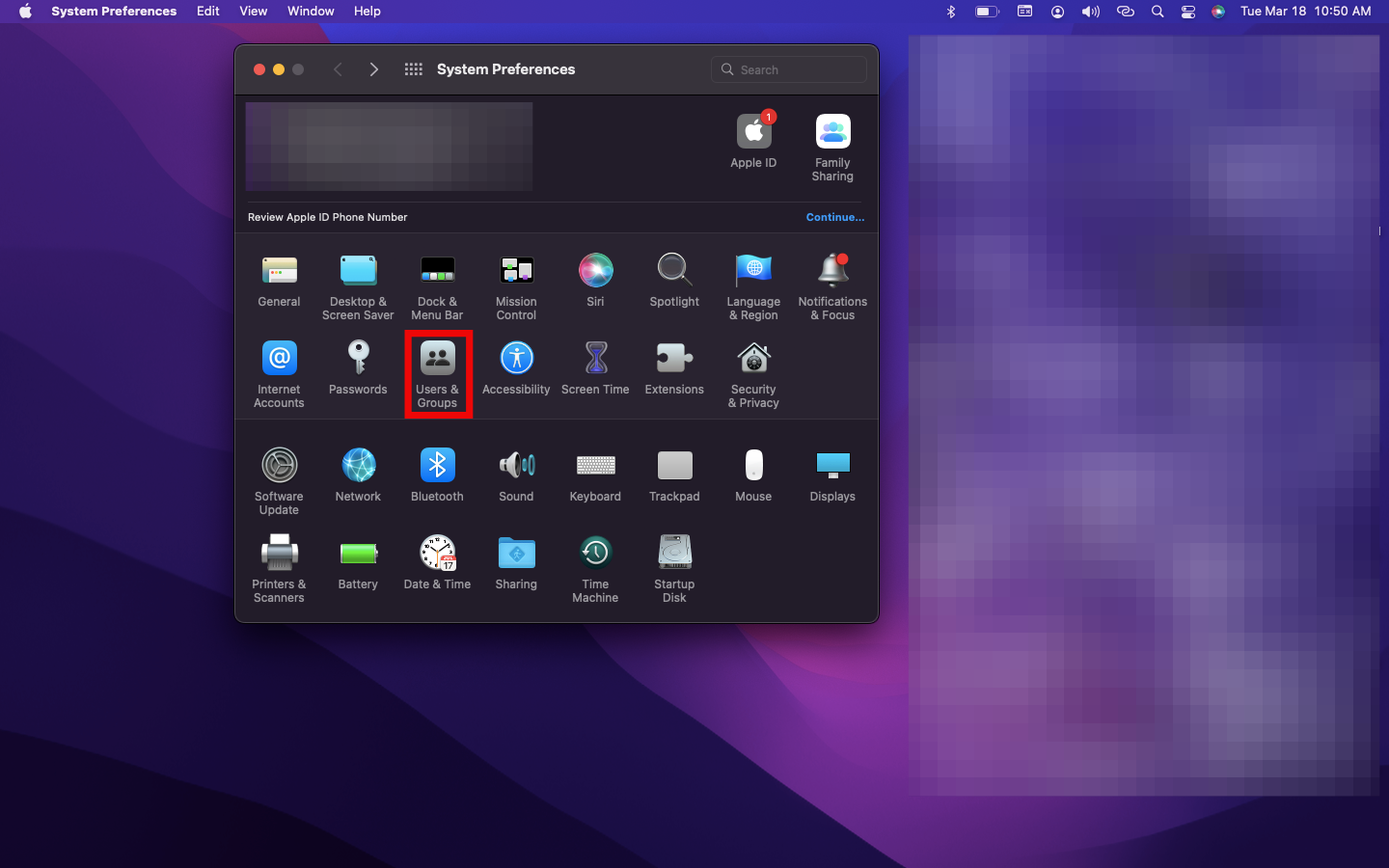Open Dock & Menu Bar preferences
Screen dimensions: 1389x868
click(x=437, y=286)
